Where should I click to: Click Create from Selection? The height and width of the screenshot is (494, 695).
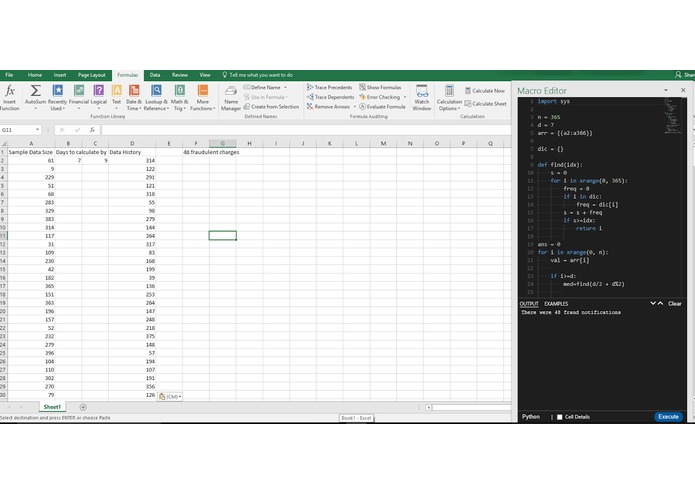pyautogui.click(x=271, y=107)
